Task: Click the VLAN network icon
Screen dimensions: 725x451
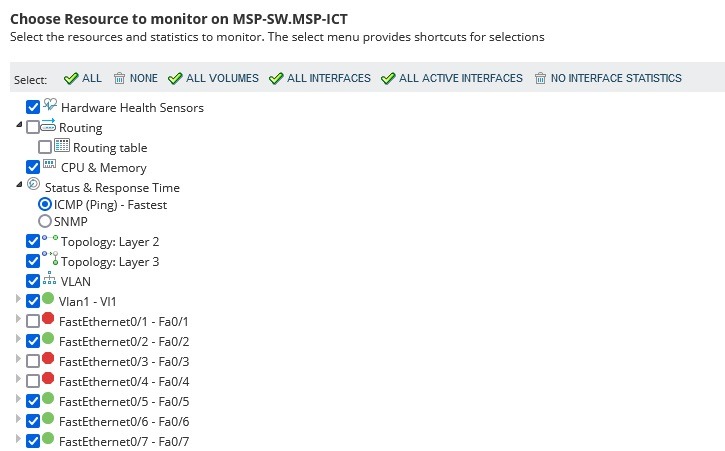Action: (49, 280)
